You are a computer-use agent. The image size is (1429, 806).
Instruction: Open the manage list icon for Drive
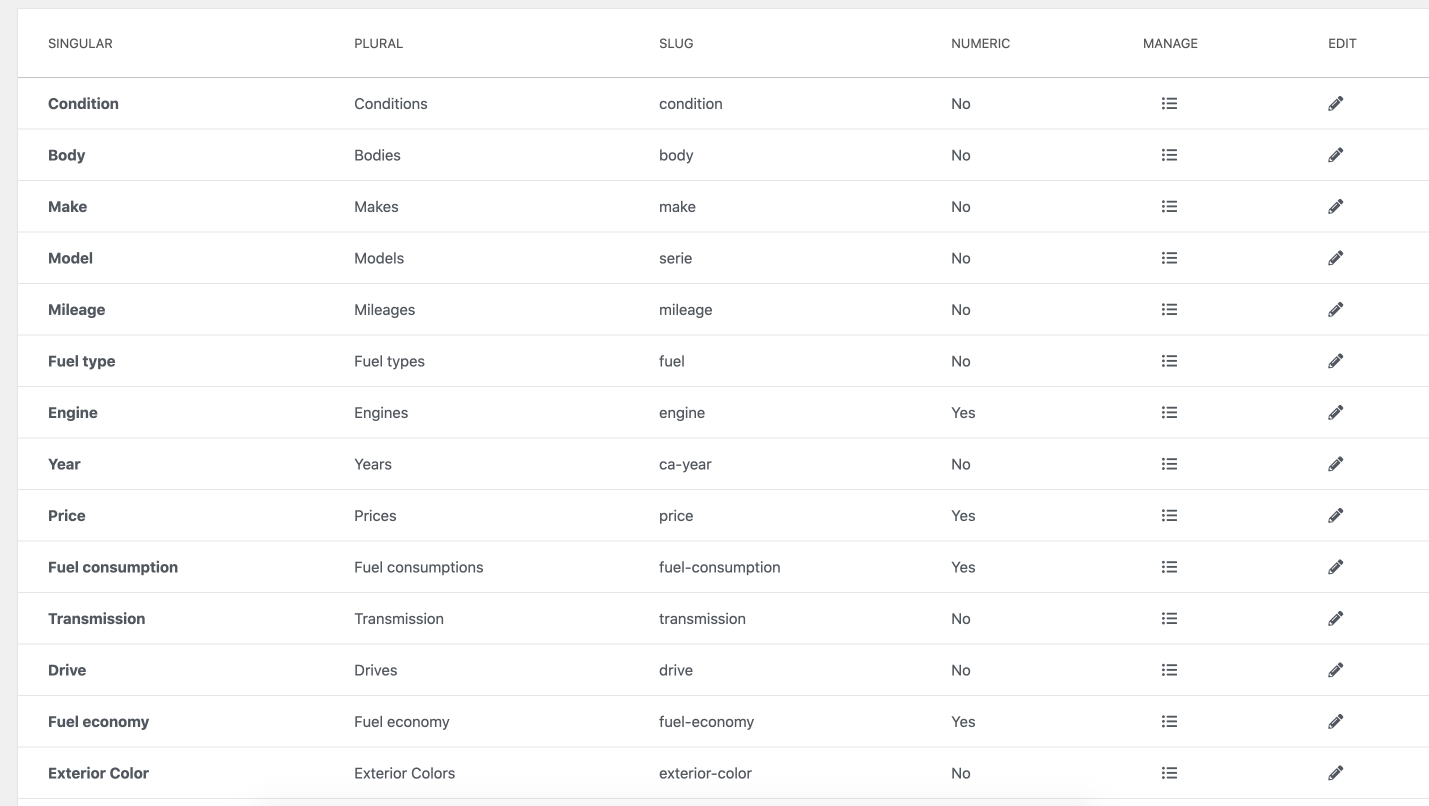1169,670
